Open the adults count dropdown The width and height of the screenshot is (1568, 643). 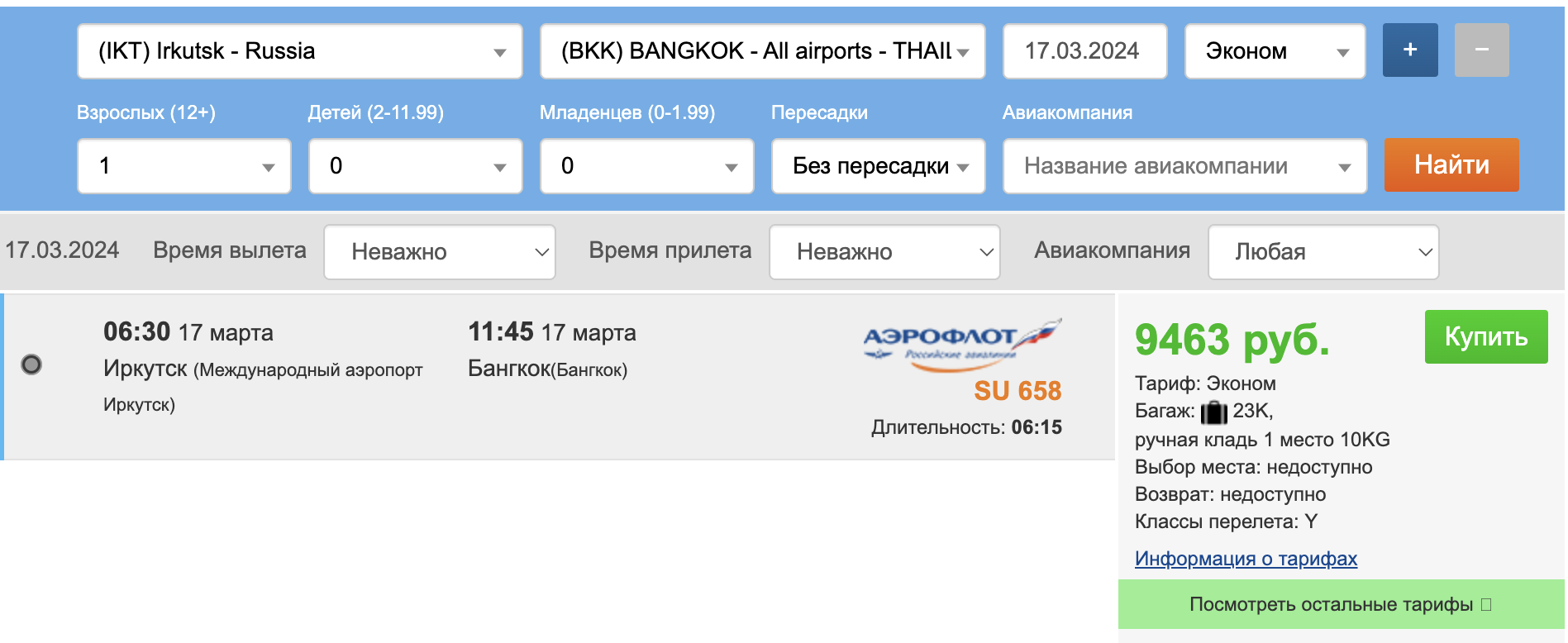[184, 166]
